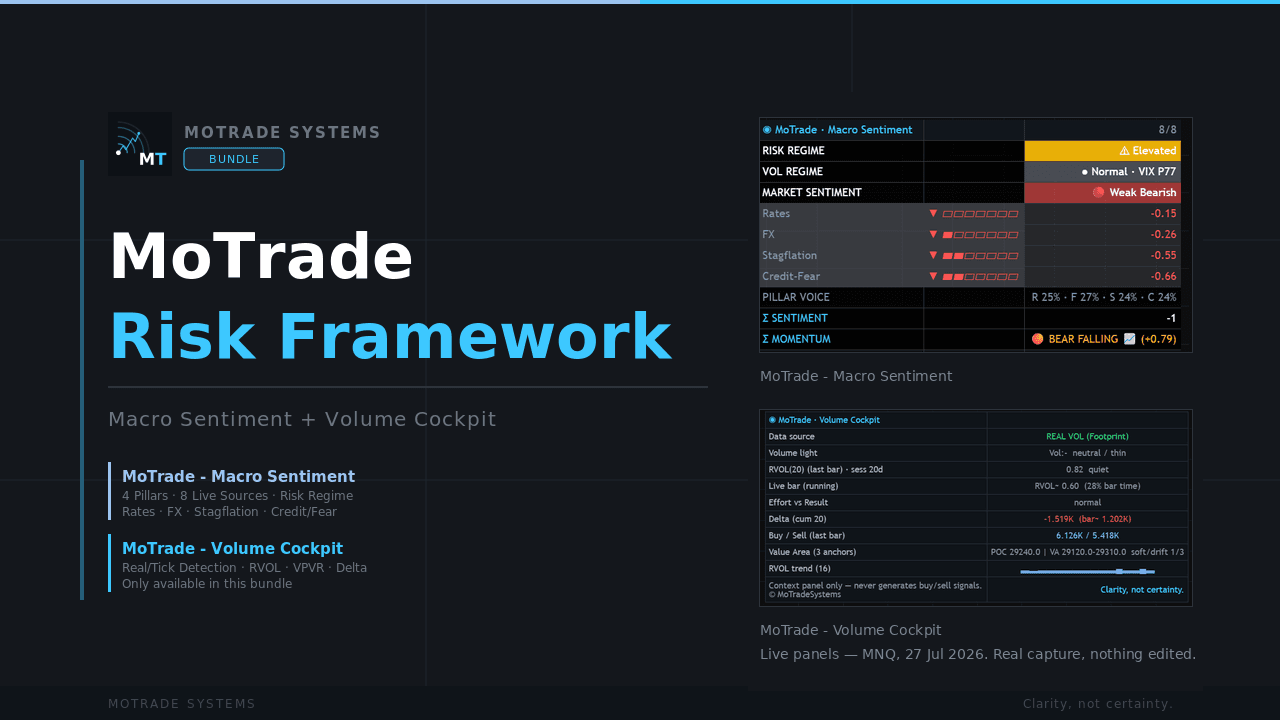
Task: Click the Macro Sentiment panel title icon
Action: (x=767, y=129)
